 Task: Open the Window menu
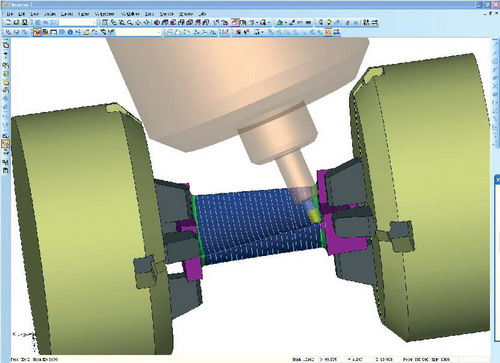(186, 14)
